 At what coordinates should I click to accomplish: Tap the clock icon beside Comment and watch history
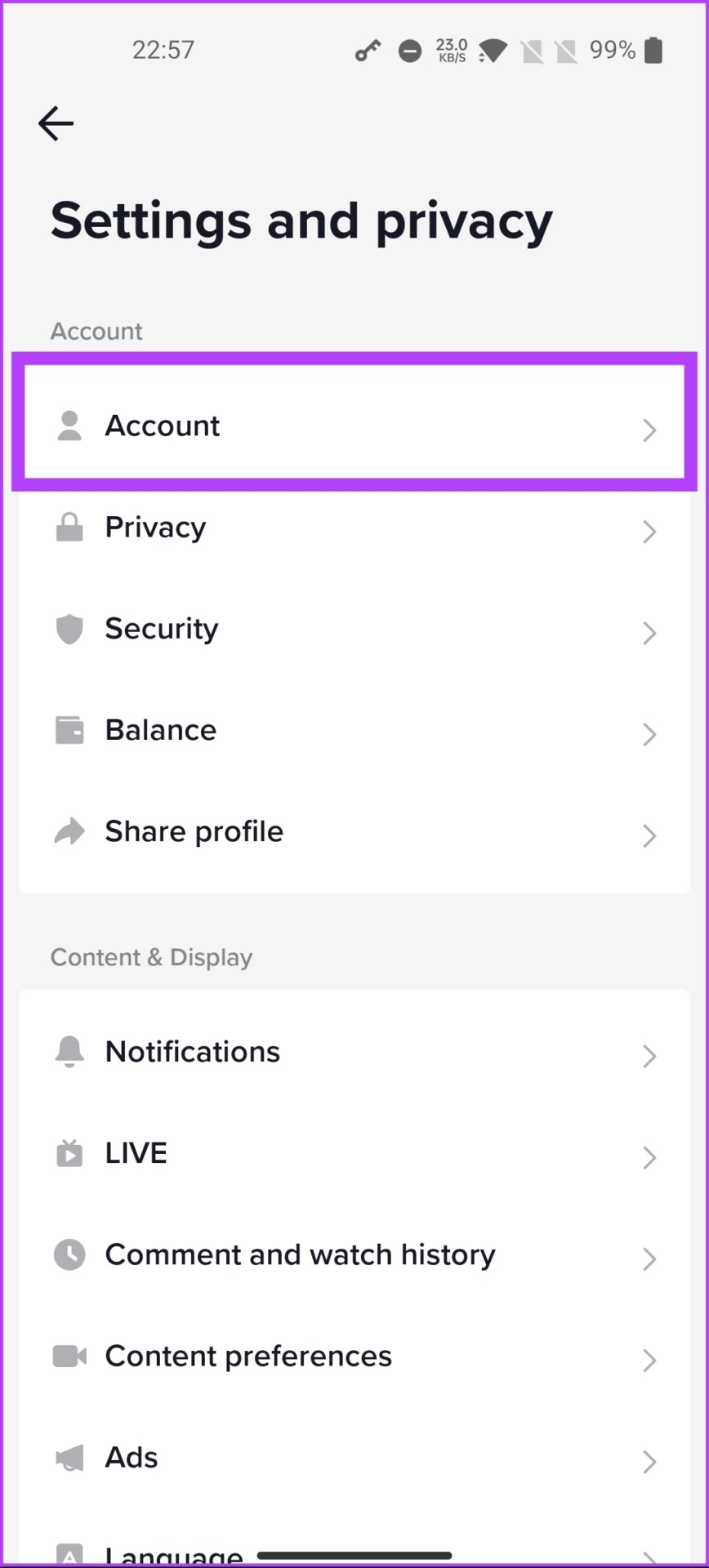(x=69, y=1254)
